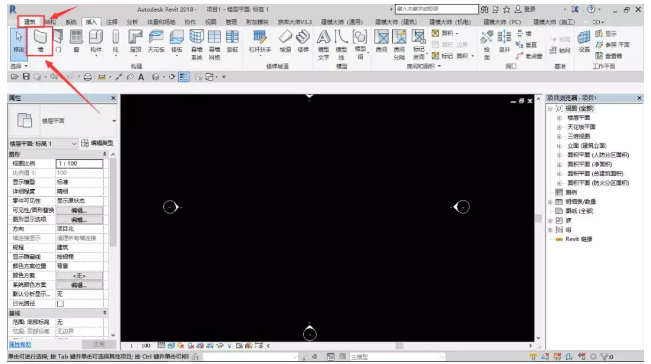Select the Railing (栏杆扶手) tool
This screenshot has height=364, width=651.
[x=260, y=41]
